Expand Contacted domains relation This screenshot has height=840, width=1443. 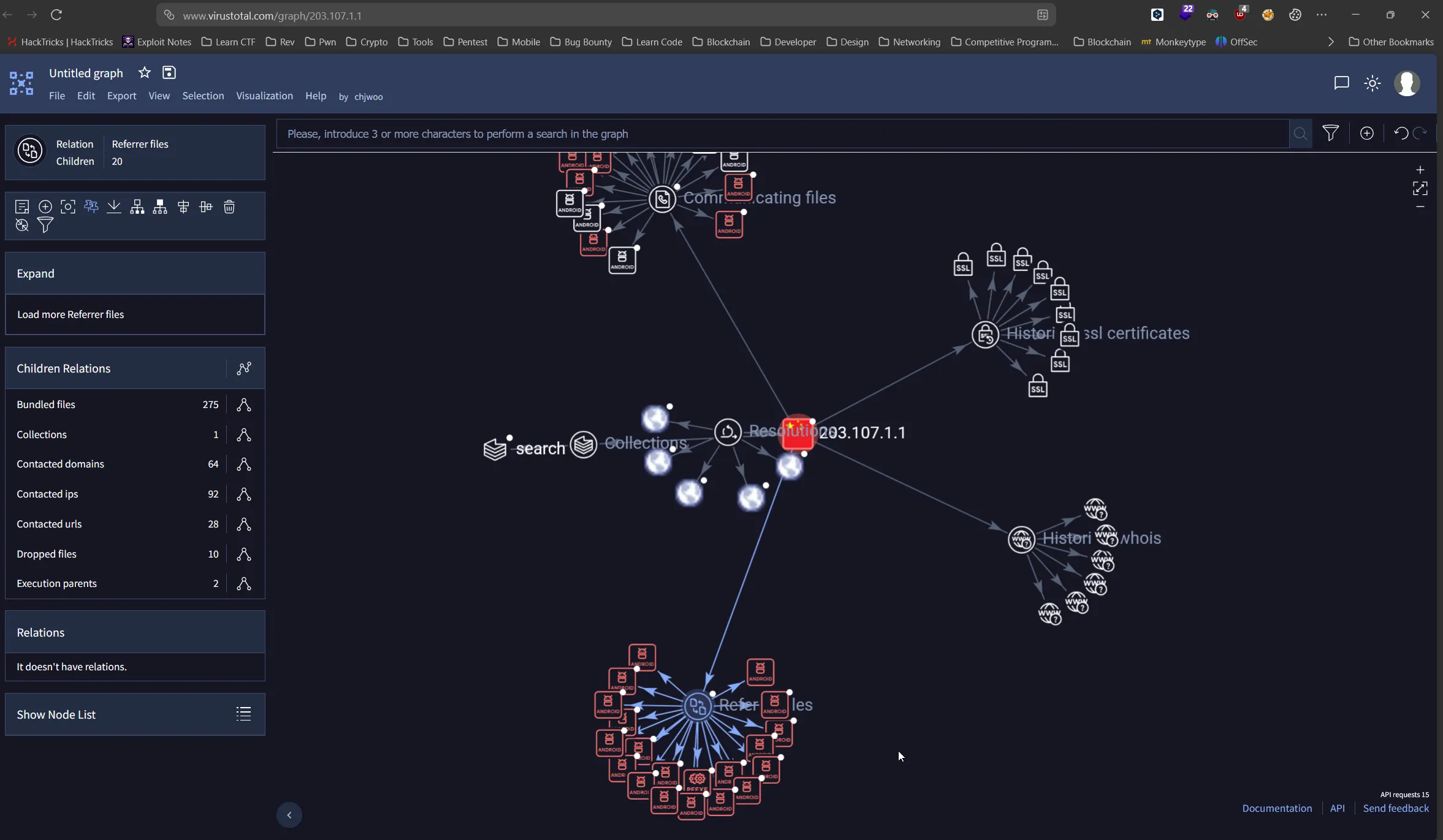click(x=244, y=464)
